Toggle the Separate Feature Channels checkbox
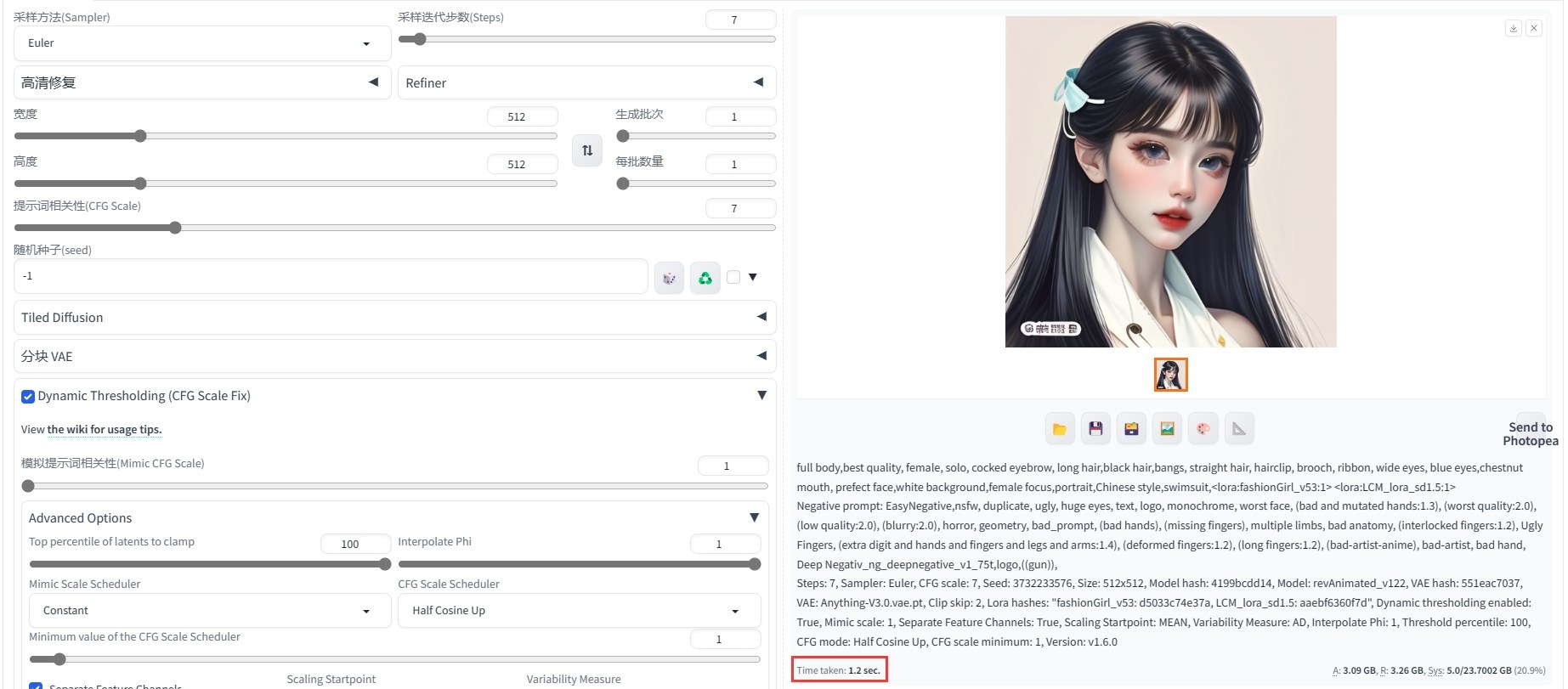This screenshot has width=1568, height=689. [x=36, y=686]
